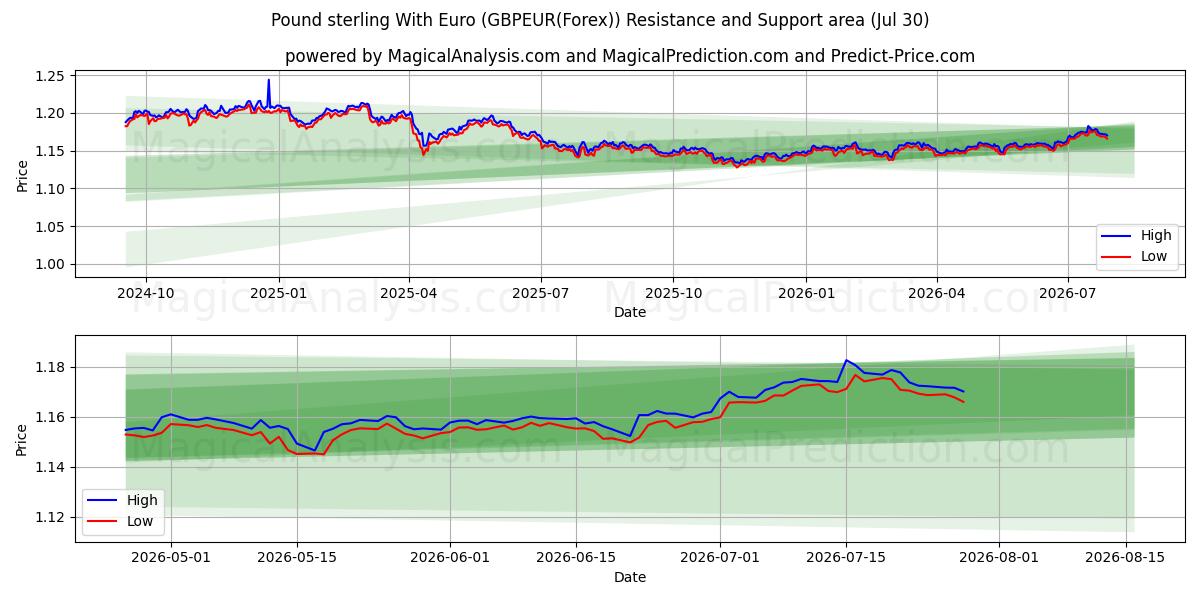Click the 'powered by MagicalAnalysis.com' subtitle
The image size is (1200, 600).
(x=630, y=56)
